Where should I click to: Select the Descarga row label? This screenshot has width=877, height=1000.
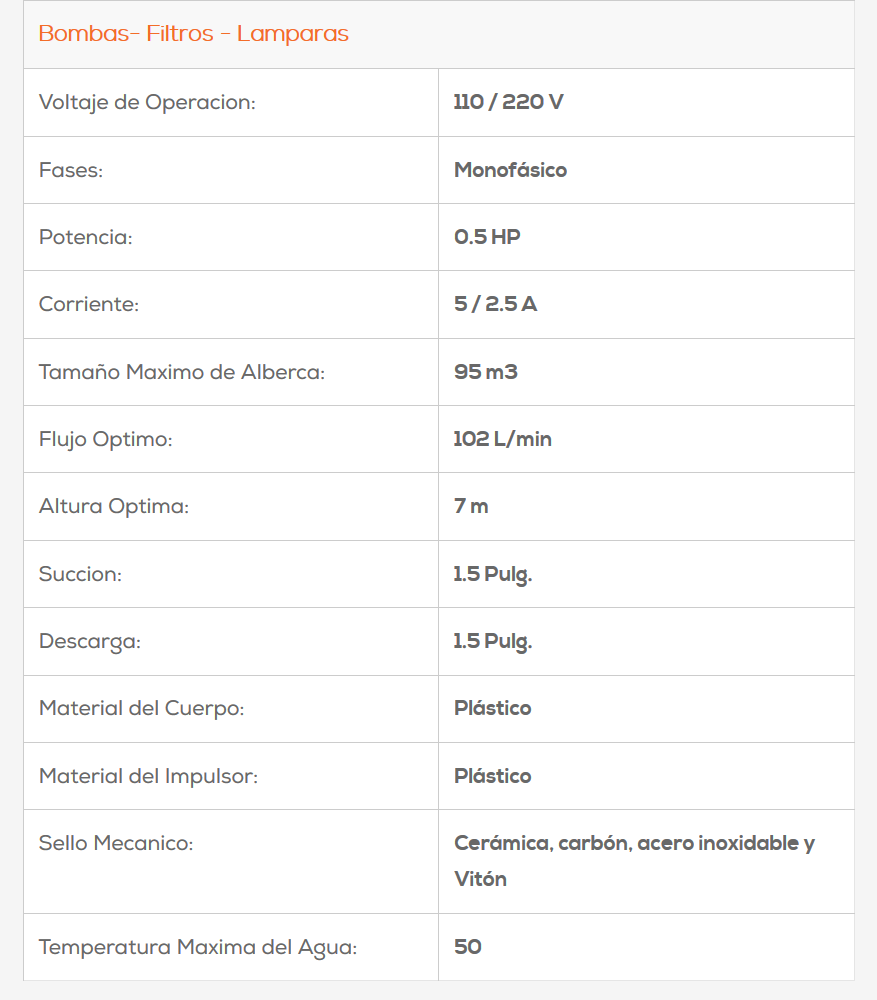(x=90, y=641)
